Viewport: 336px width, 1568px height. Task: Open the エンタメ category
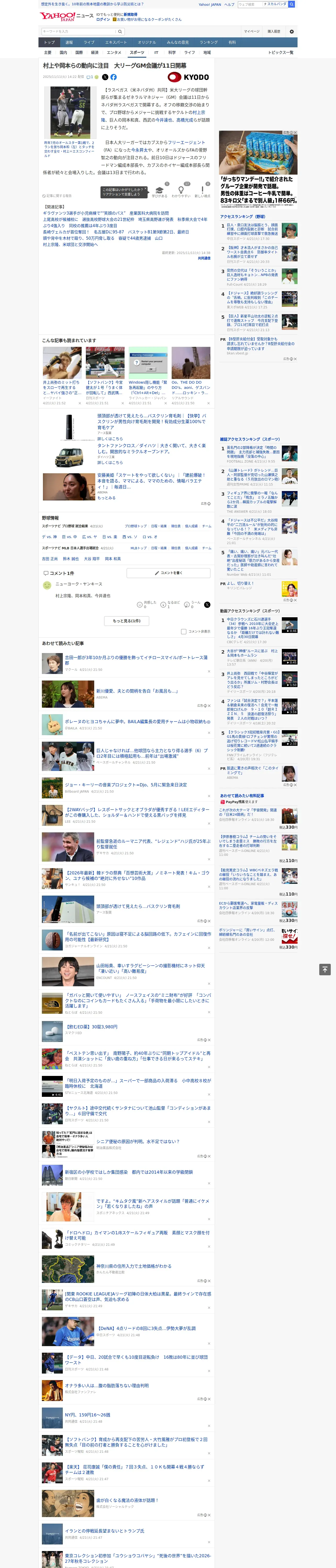(114, 52)
